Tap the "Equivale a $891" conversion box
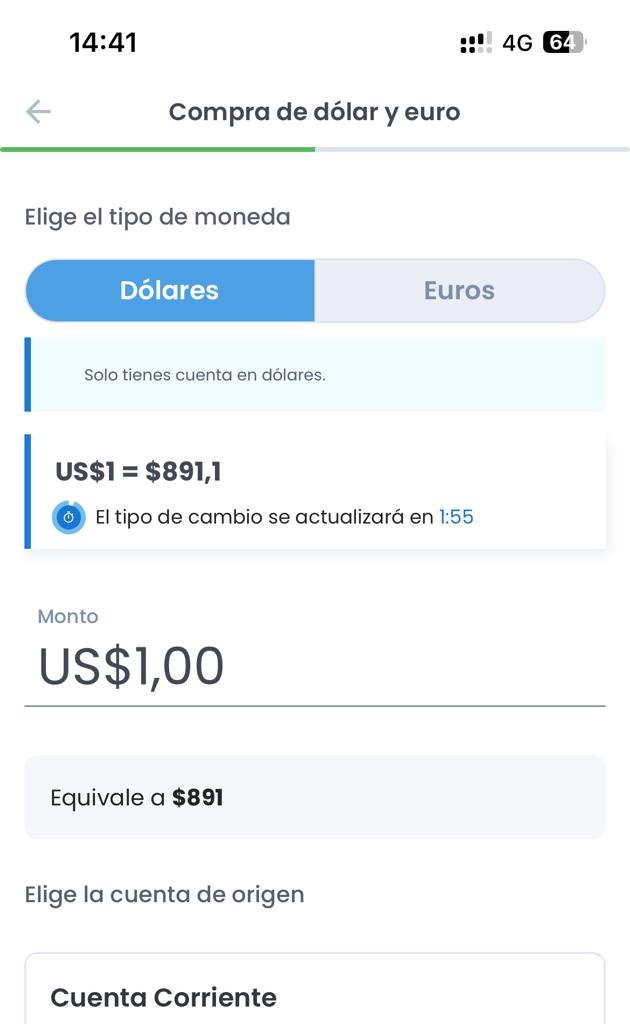The width and height of the screenshot is (630, 1024). click(314, 797)
